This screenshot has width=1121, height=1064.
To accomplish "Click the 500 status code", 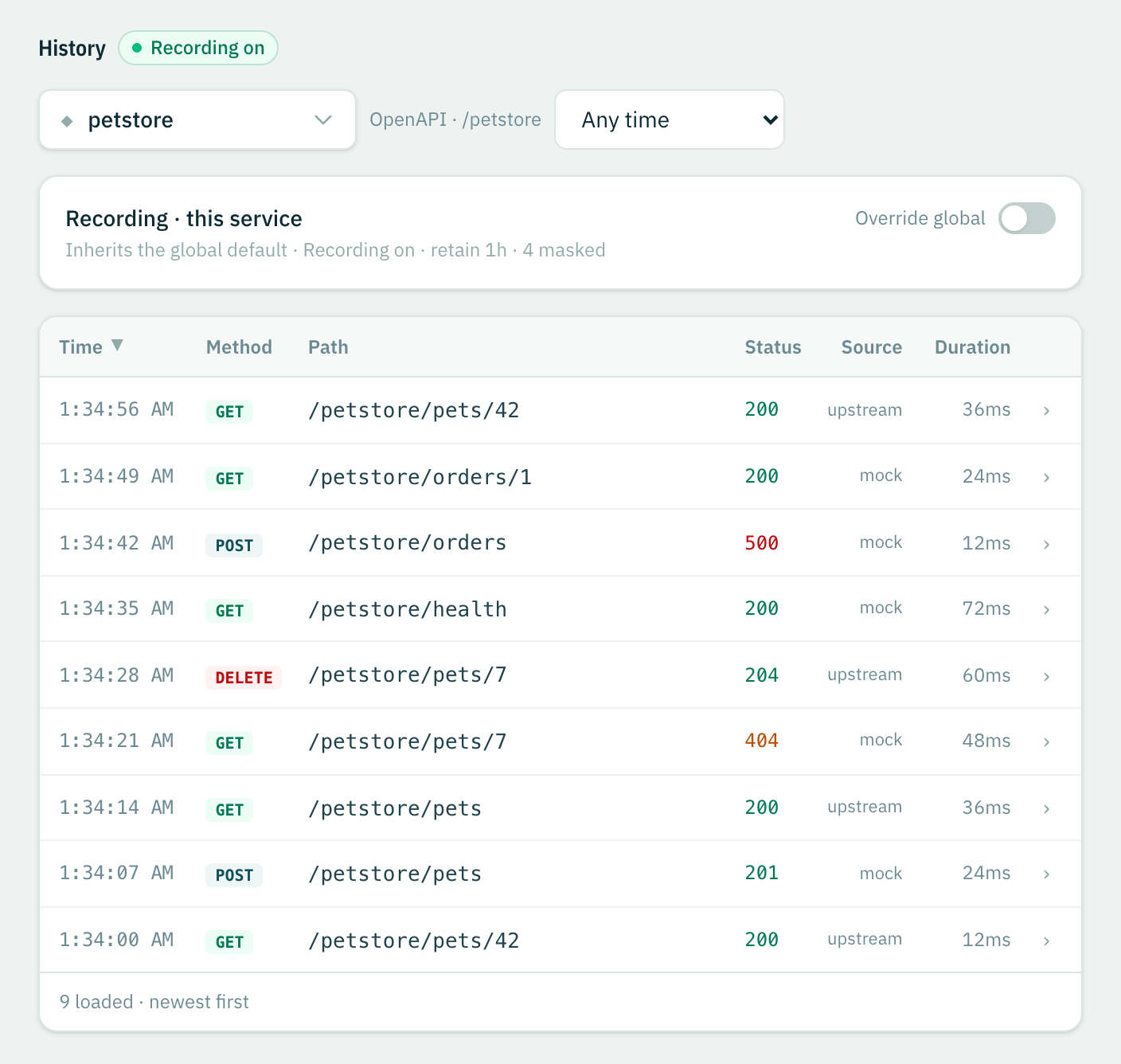I will pos(762,543).
